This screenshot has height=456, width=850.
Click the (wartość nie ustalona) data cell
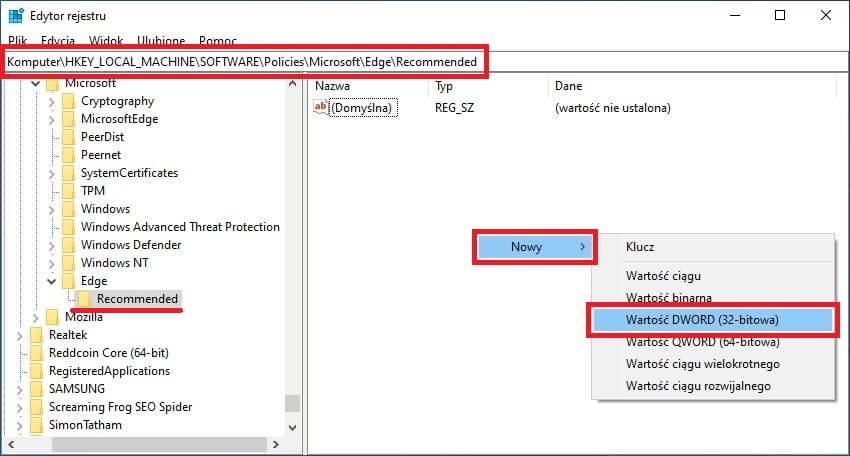[x=613, y=108]
